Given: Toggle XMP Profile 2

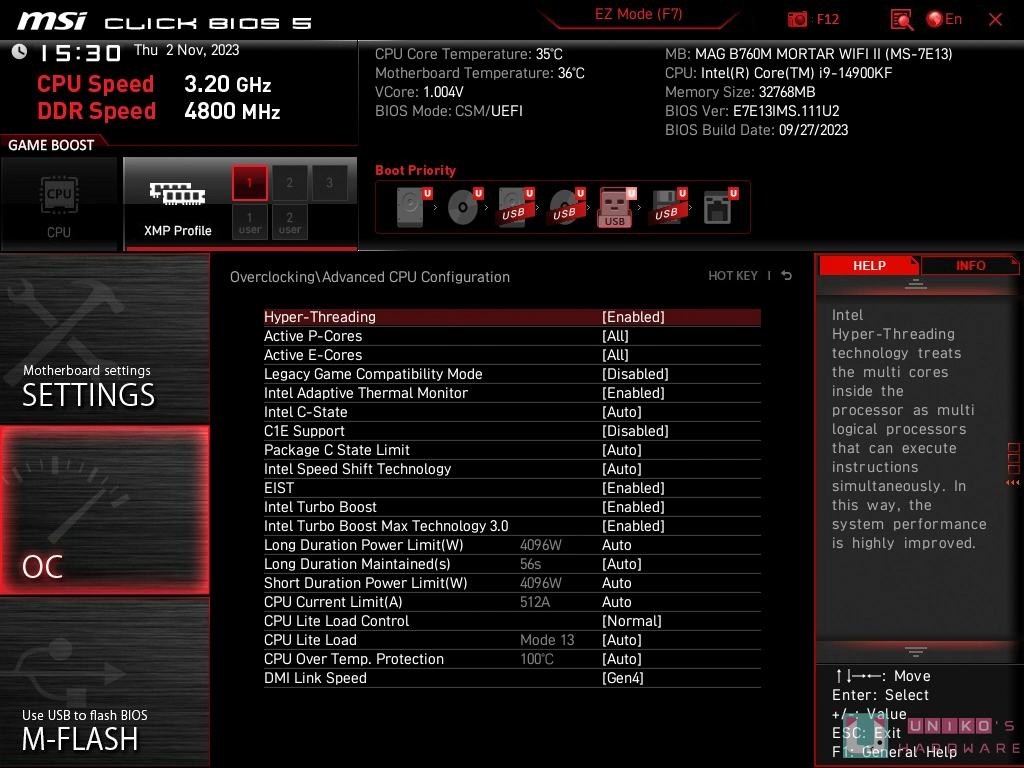Looking at the screenshot, I should tap(290, 183).
